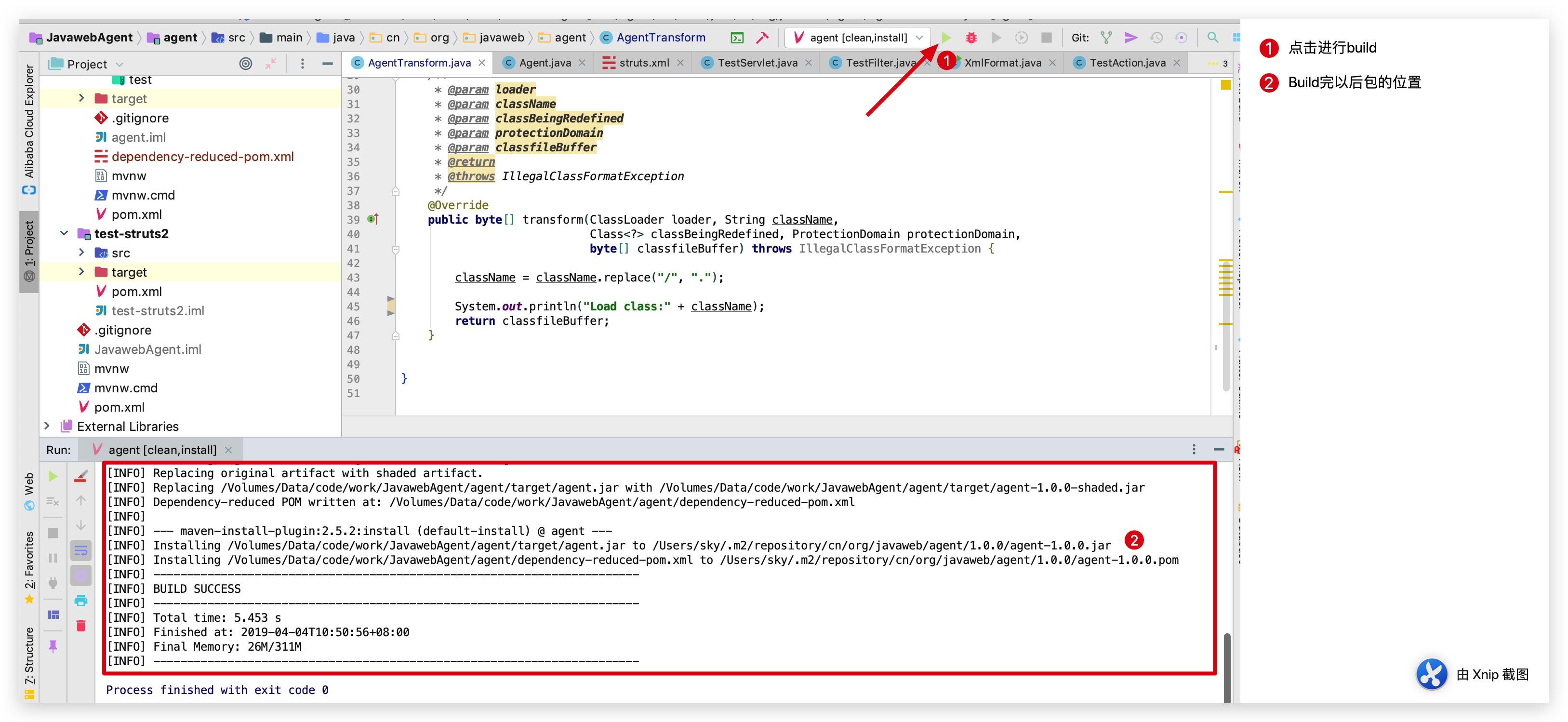Switch to the TestAction.java editor tab
The image size is (1568, 722).
tap(1127, 63)
